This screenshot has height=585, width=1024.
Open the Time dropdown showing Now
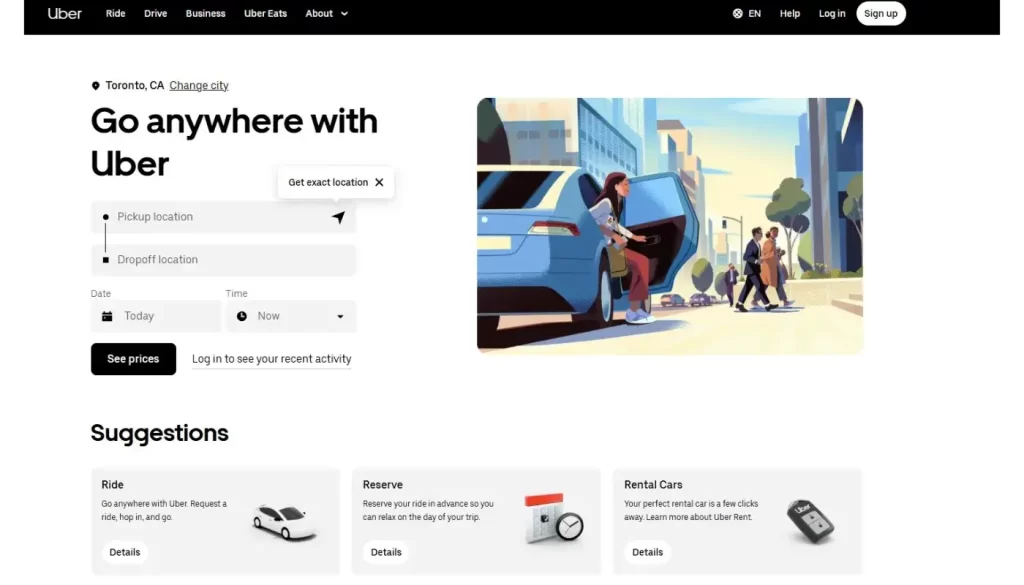click(291, 316)
